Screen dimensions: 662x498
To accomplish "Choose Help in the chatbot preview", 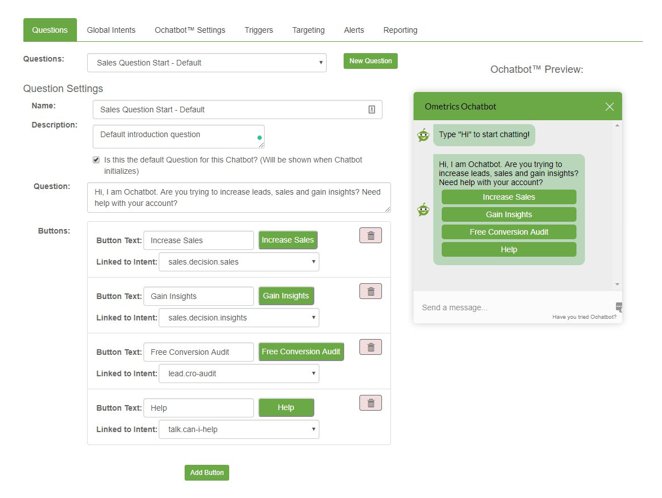I will coord(509,249).
